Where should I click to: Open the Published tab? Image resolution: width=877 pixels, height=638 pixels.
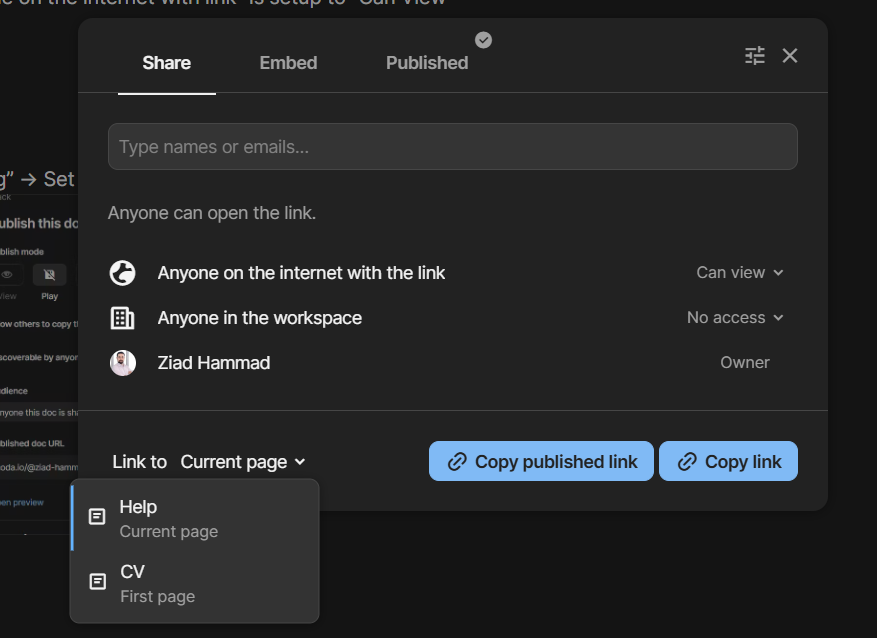427,63
